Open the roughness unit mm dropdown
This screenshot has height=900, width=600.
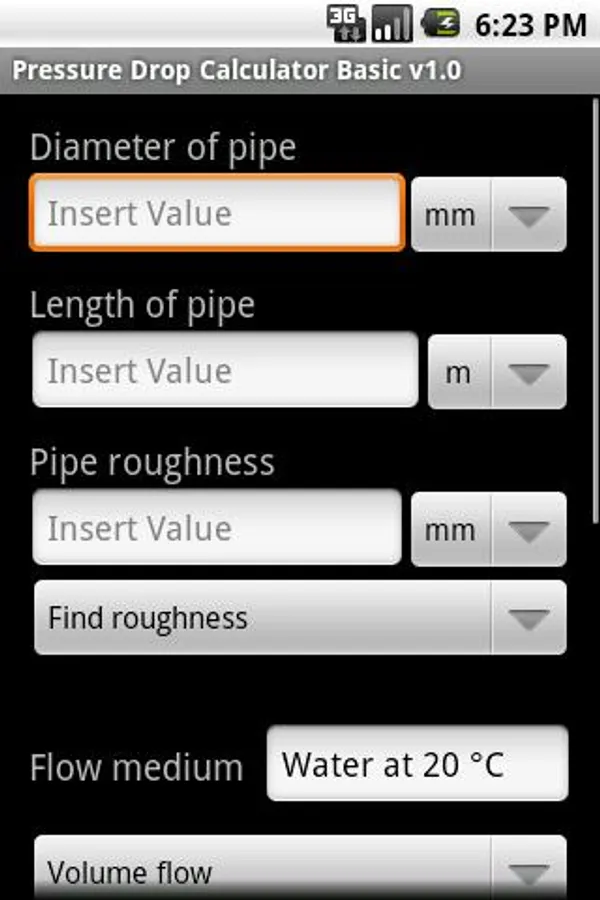tap(488, 529)
